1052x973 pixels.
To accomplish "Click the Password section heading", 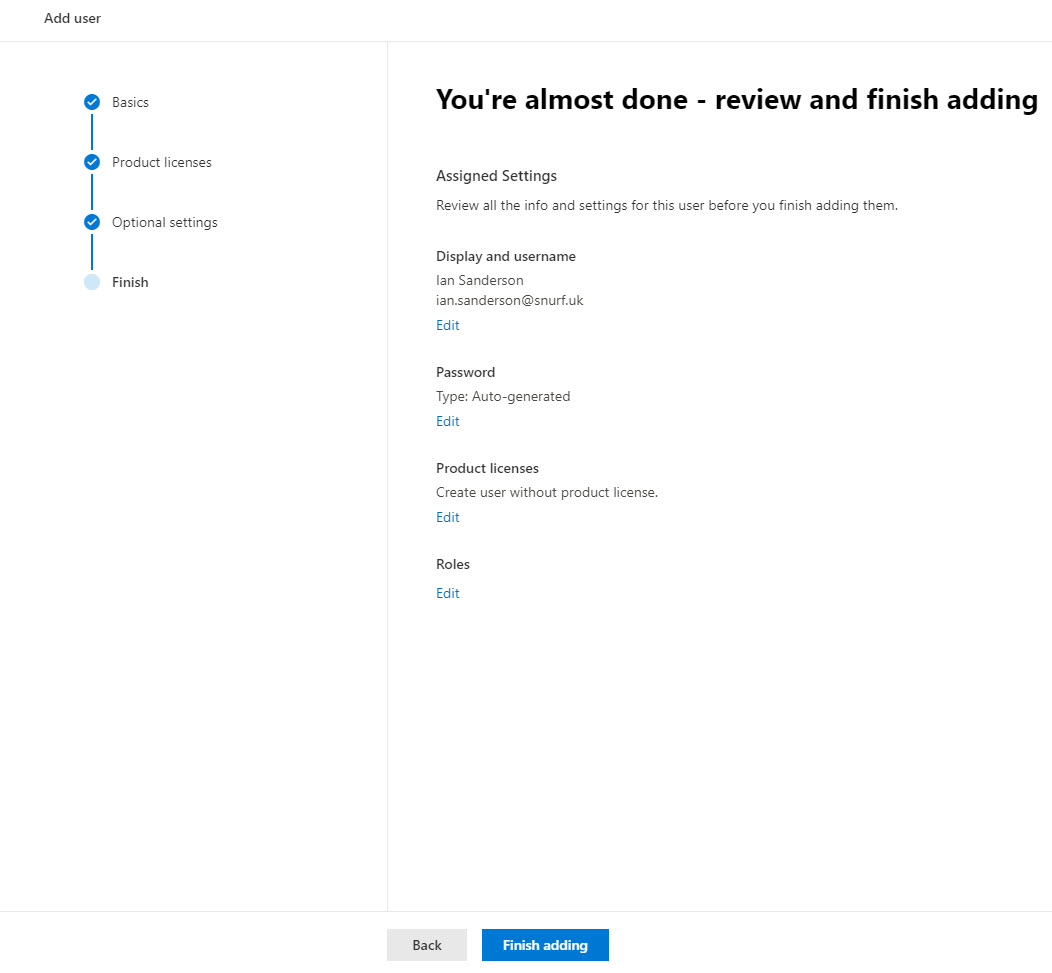I will (x=465, y=372).
